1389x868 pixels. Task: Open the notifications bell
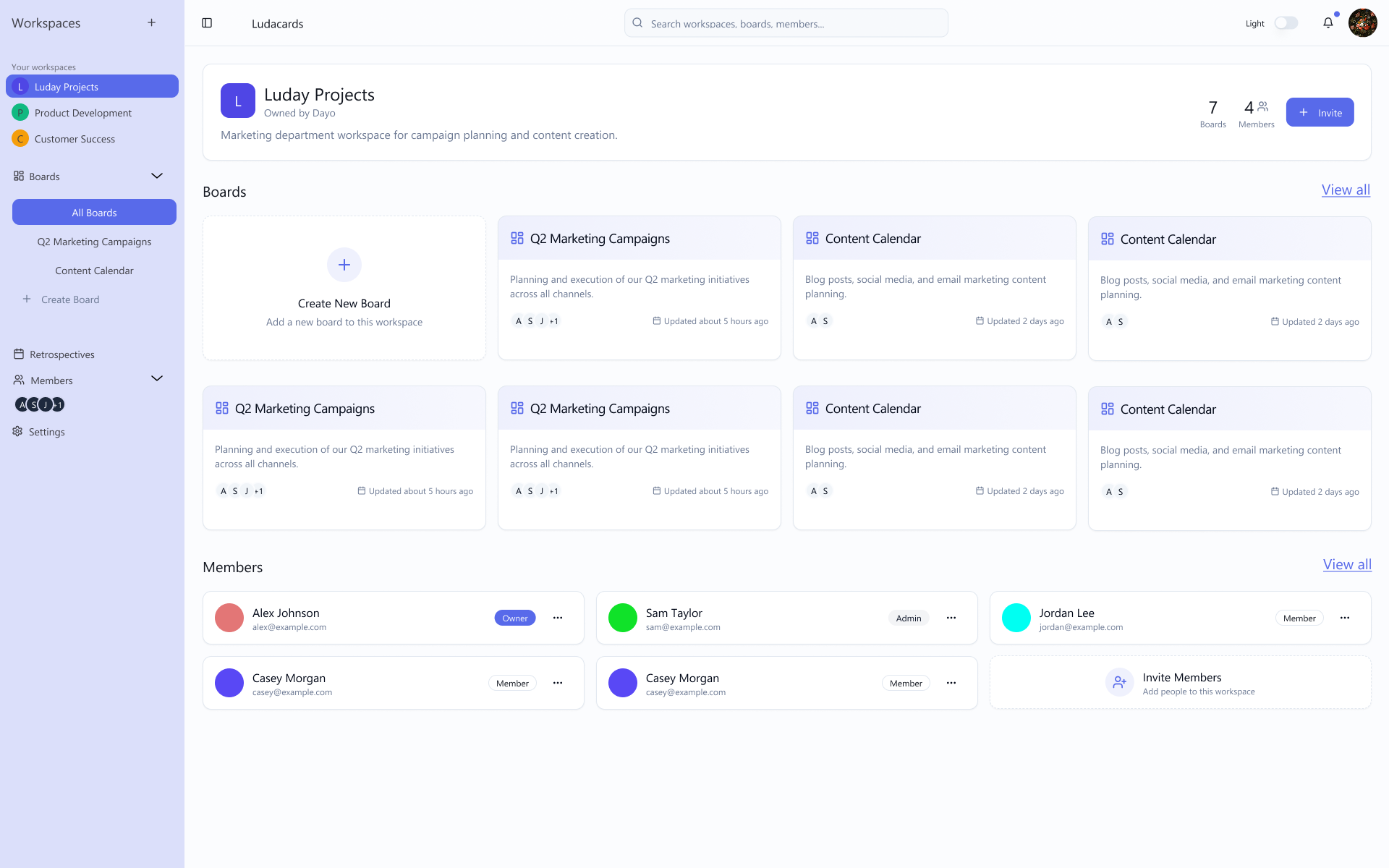coord(1328,23)
